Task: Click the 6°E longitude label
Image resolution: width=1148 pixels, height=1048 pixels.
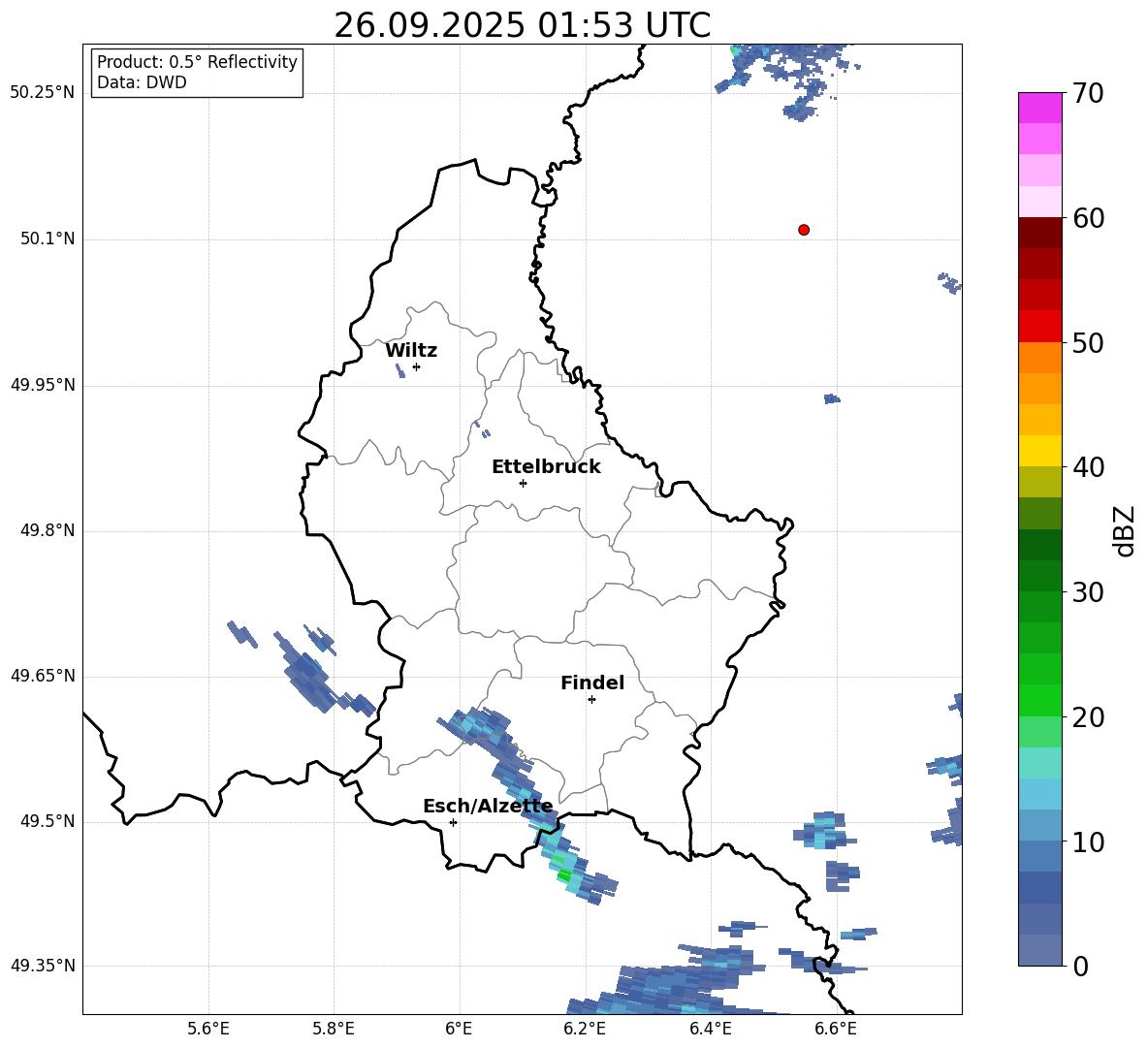Action: [x=459, y=1029]
